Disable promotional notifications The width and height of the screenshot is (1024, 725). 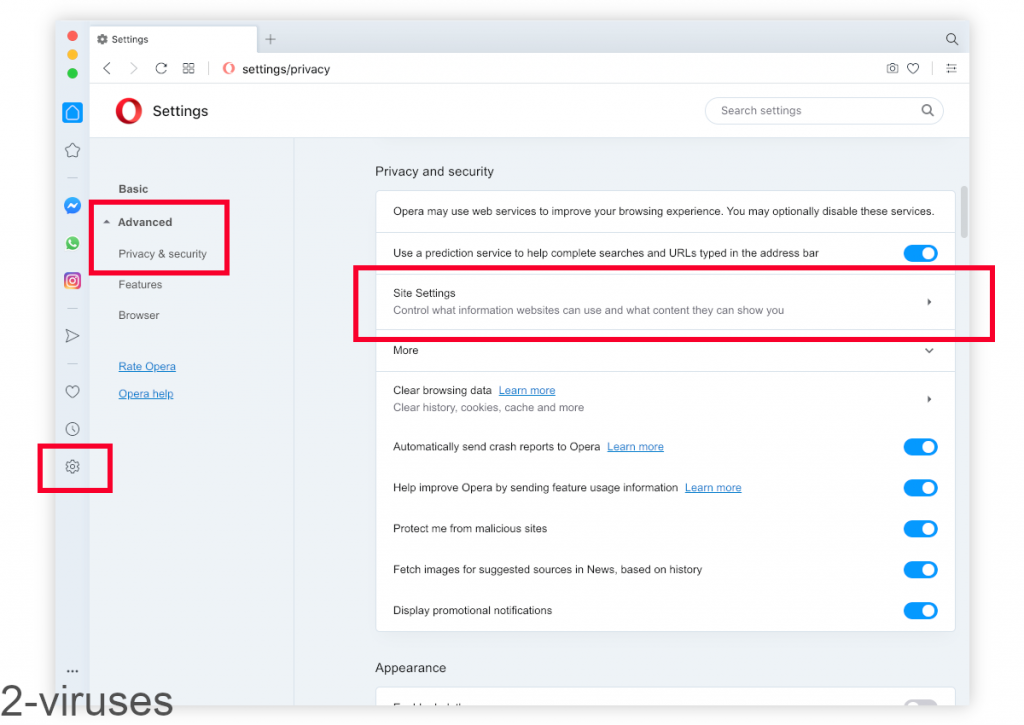(920, 610)
